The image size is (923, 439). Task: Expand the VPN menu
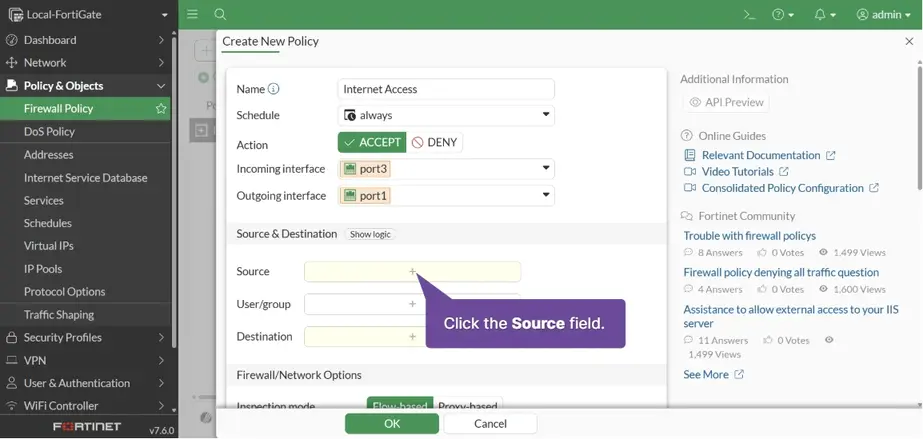[x=85, y=361]
